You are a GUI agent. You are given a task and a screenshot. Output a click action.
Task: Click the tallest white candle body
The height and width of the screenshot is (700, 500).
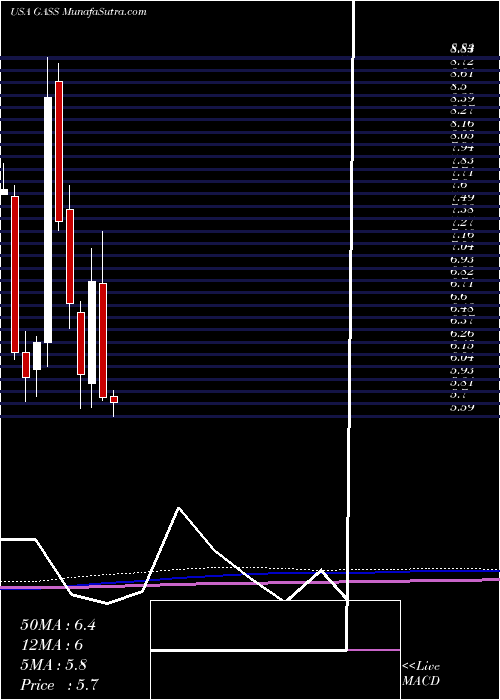pos(48,220)
